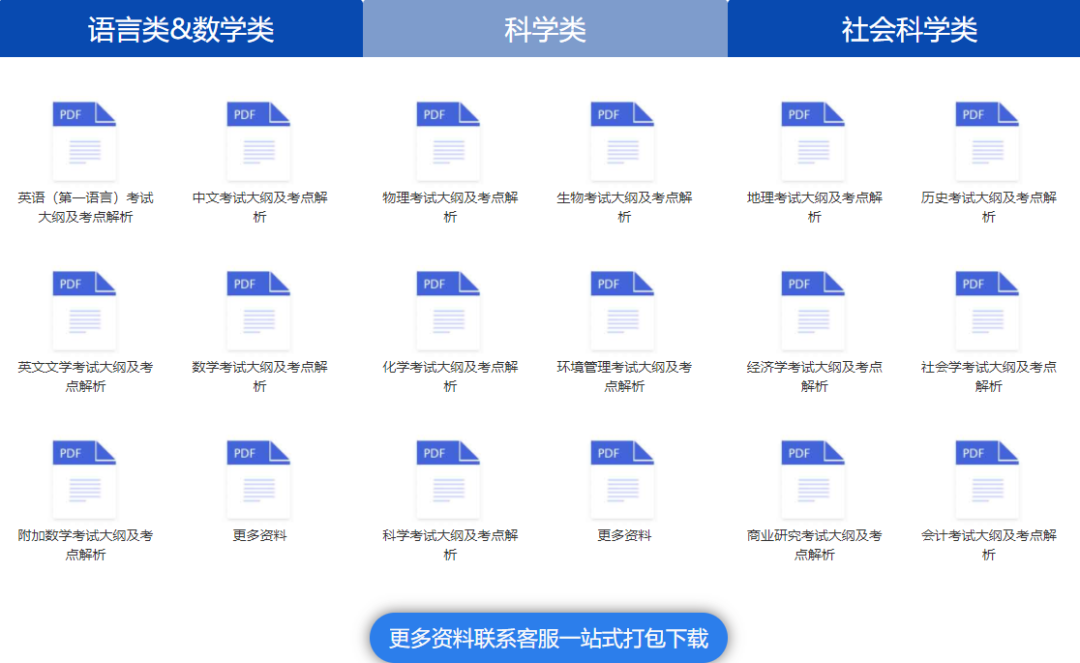Open PDF icon above 化学考试大纲及考点解析
This screenshot has width=1080, height=663.
point(448,311)
